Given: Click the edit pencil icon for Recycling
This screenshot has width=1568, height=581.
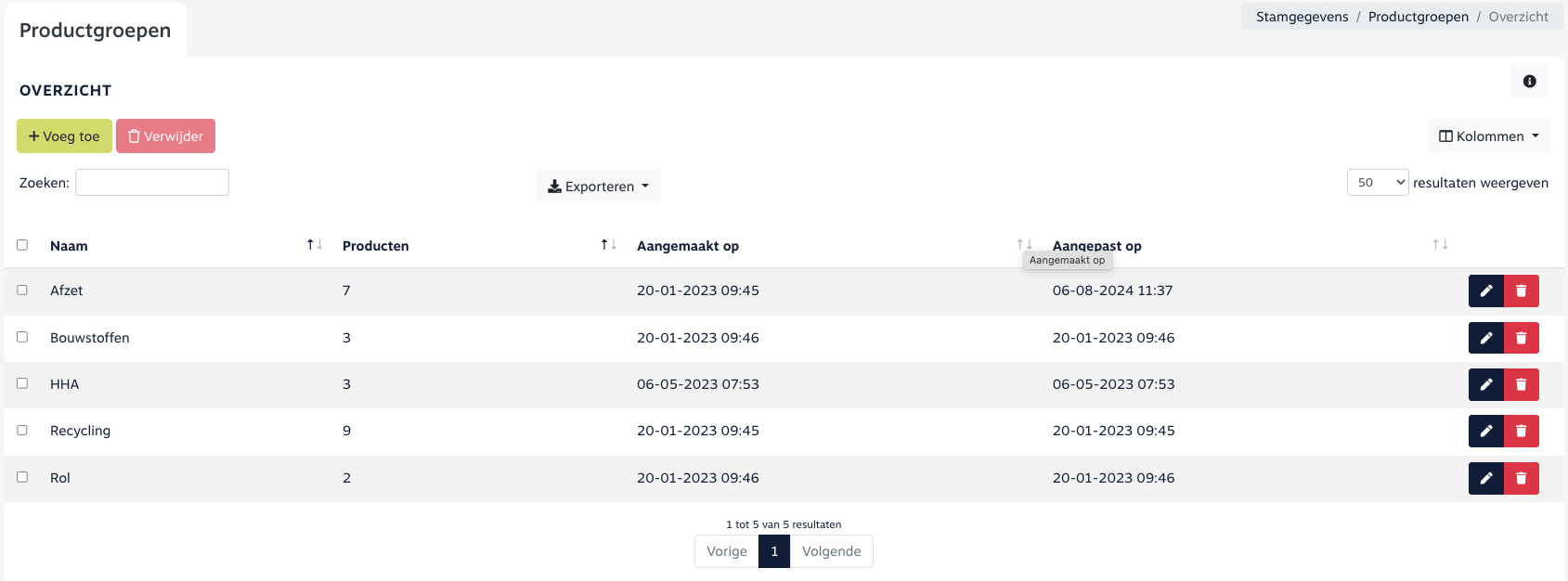Looking at the screenshot, I should [x=1485, y=431].
